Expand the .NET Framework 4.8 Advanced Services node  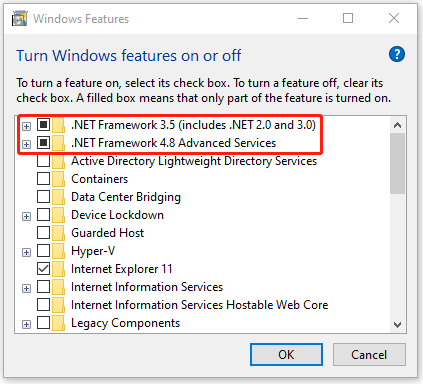click(26, 144)
